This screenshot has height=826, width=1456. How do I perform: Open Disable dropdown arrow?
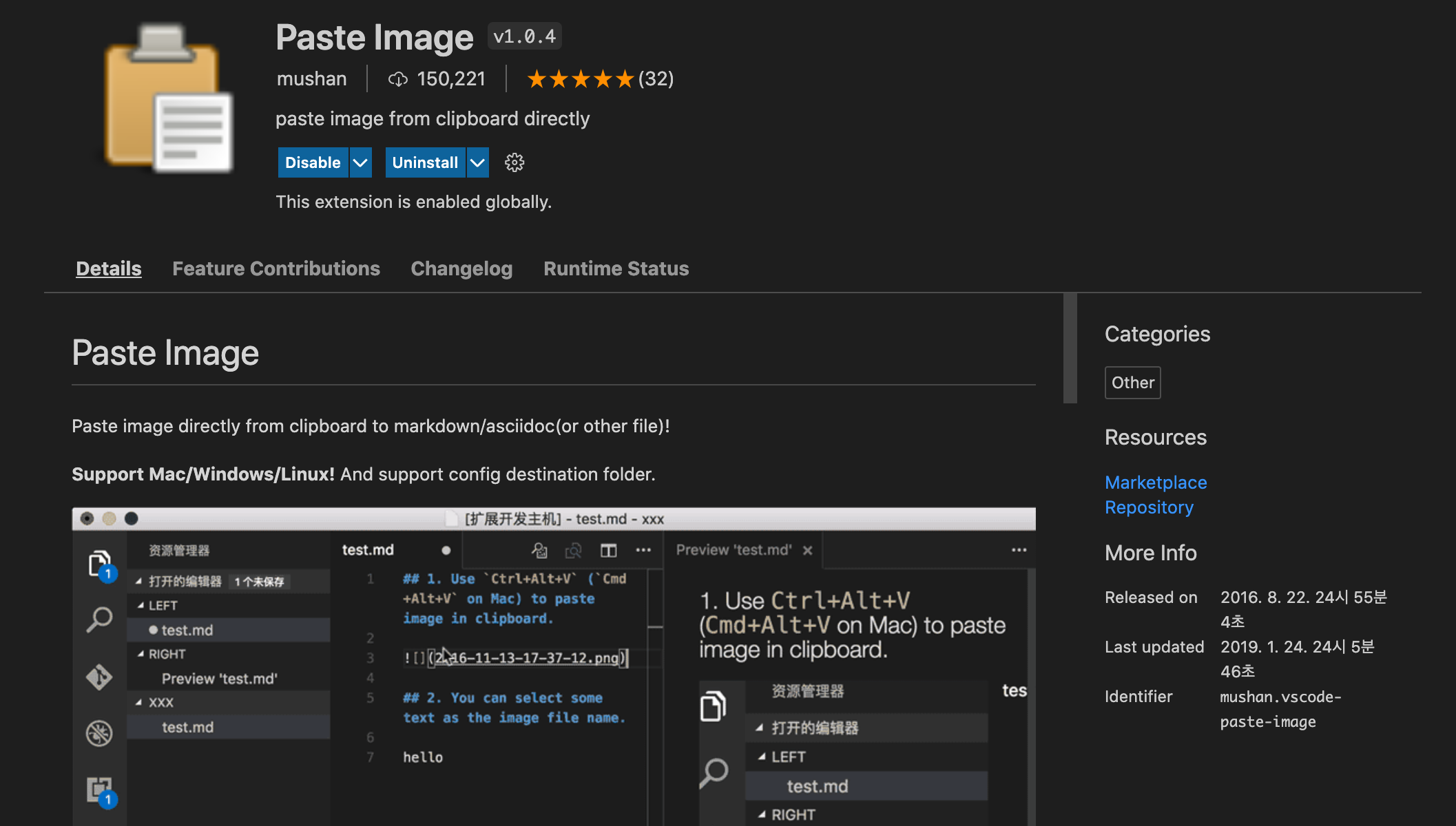tap(360, 162)
